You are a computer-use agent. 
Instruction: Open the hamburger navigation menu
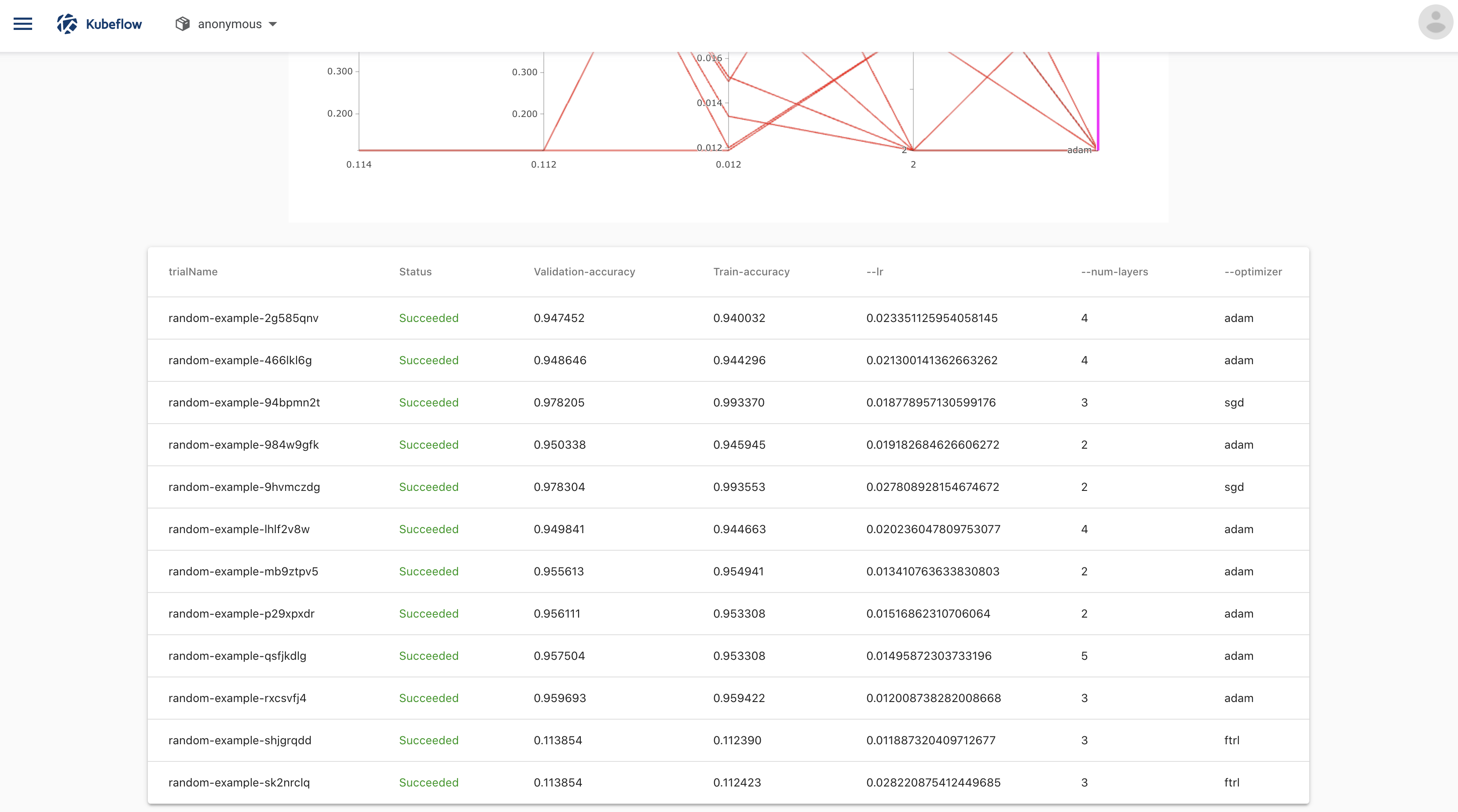coord(22,24)
